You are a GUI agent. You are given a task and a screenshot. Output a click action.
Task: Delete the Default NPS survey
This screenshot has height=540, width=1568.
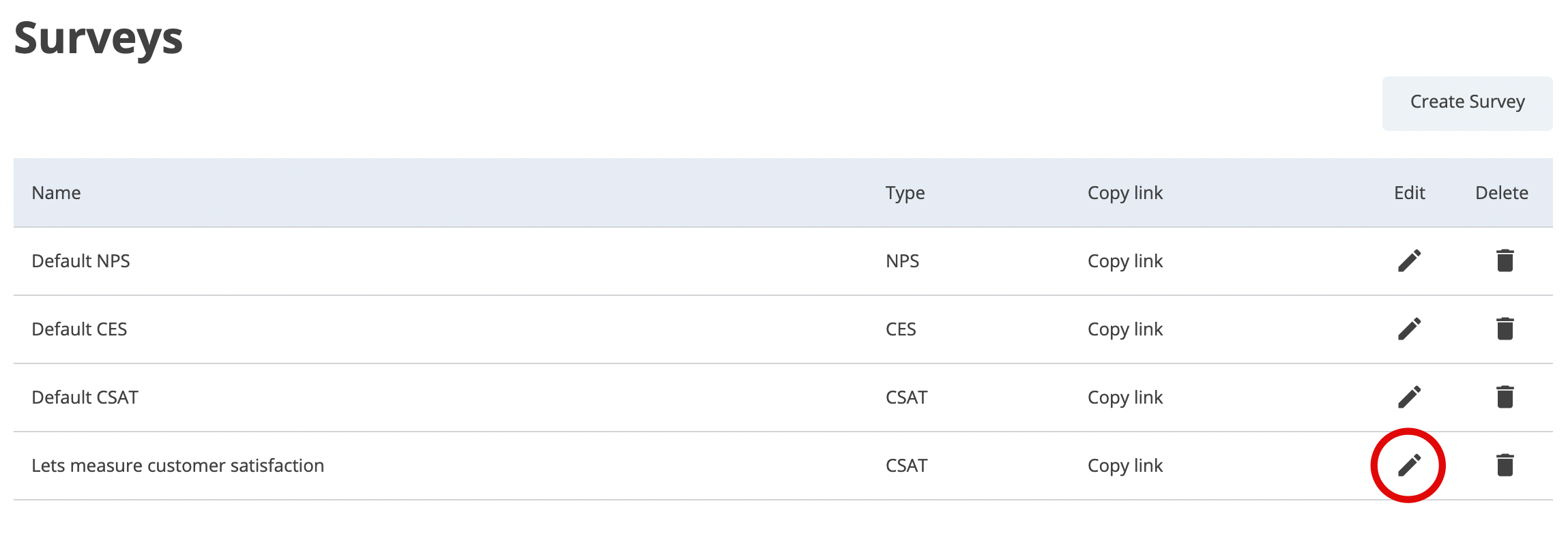[x=1505, y=260]
